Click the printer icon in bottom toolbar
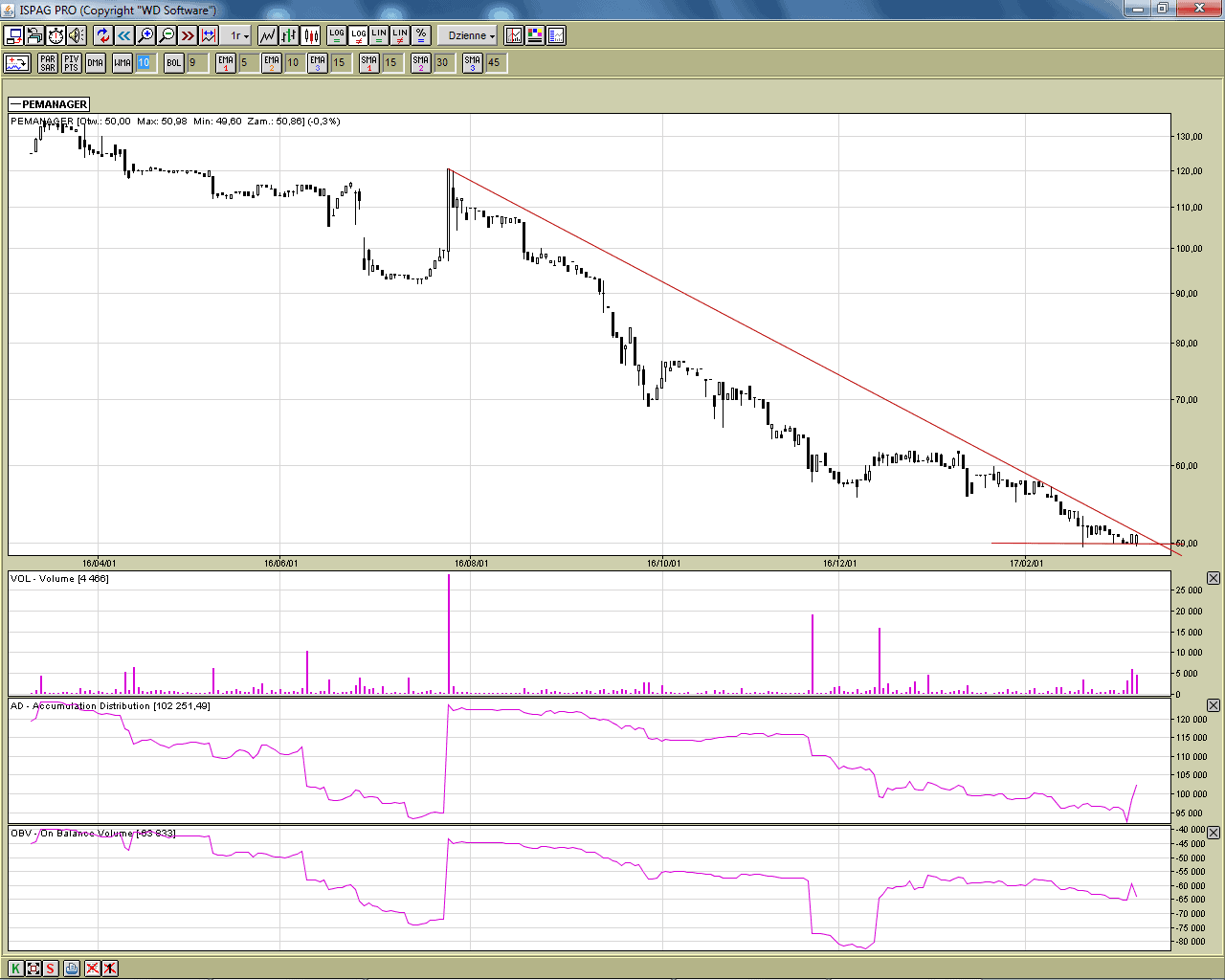Viewport: 1225px width, 980px height. tap(72, 969)
